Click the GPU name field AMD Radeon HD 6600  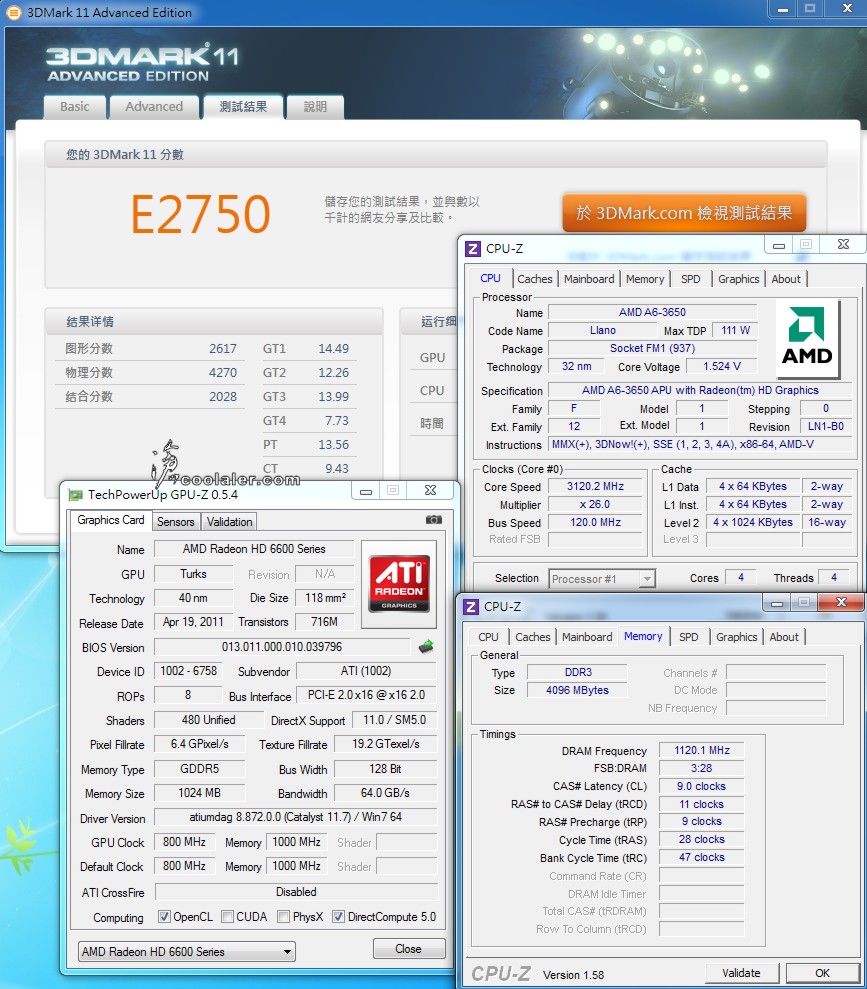coord(254,549)
